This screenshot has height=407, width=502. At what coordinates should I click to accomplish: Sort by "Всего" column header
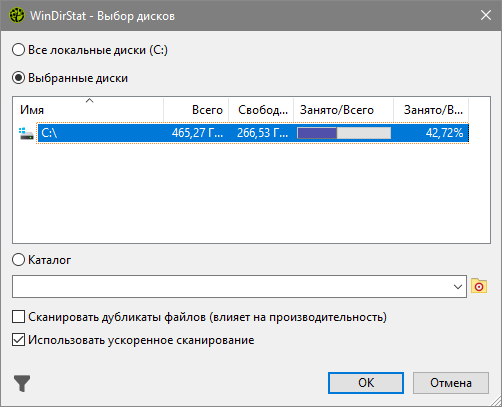196,110
